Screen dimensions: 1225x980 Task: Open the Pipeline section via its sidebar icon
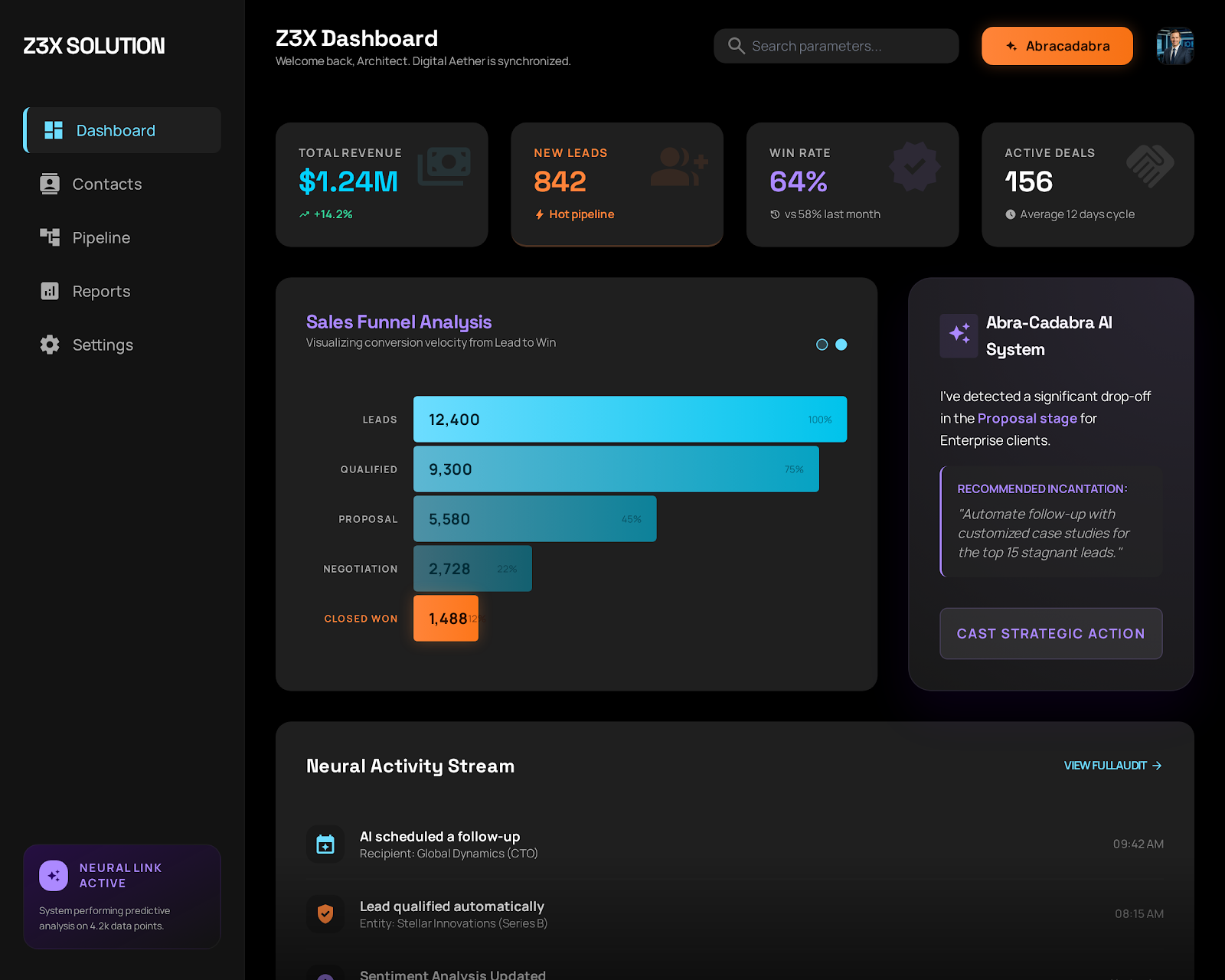tap(49, 237)
